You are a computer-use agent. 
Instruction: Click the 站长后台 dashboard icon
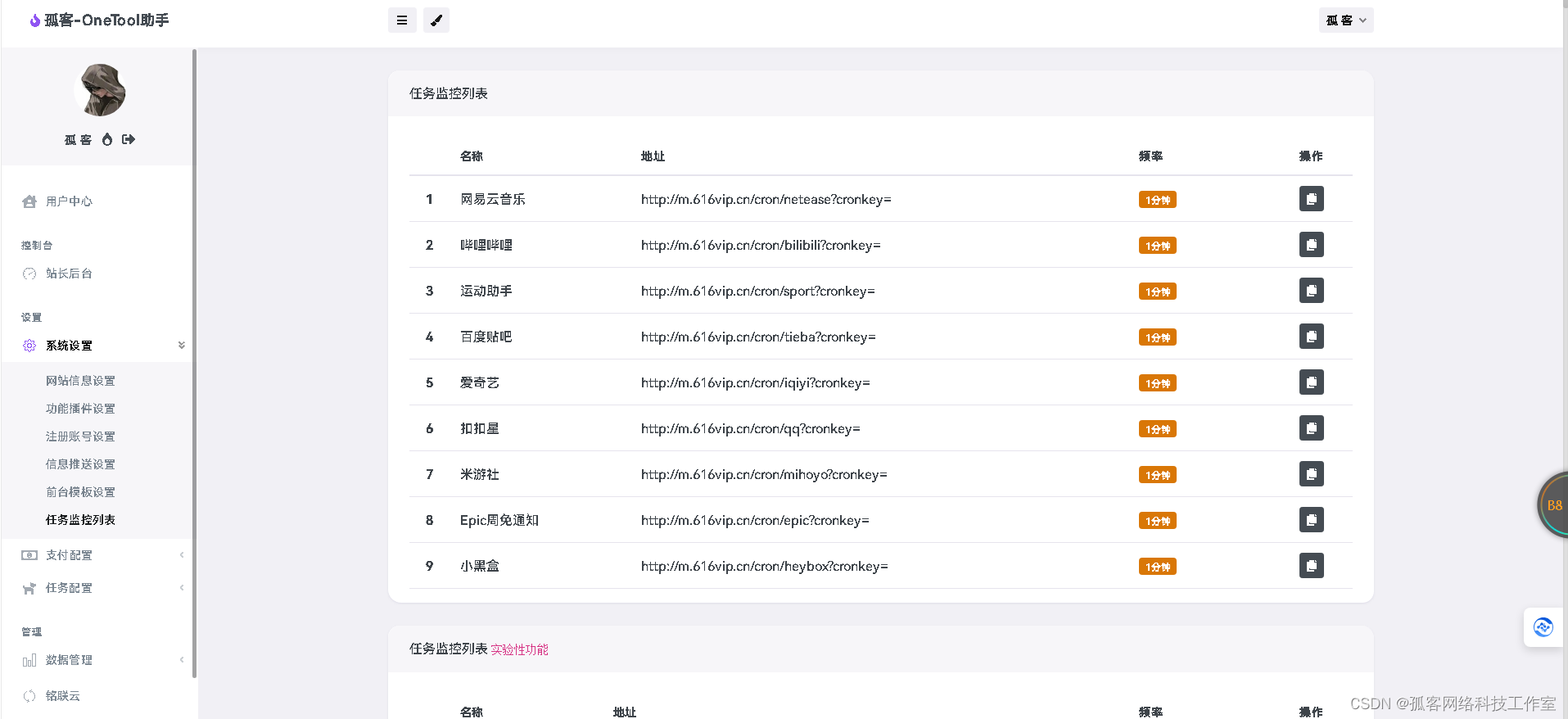(29, 274)
